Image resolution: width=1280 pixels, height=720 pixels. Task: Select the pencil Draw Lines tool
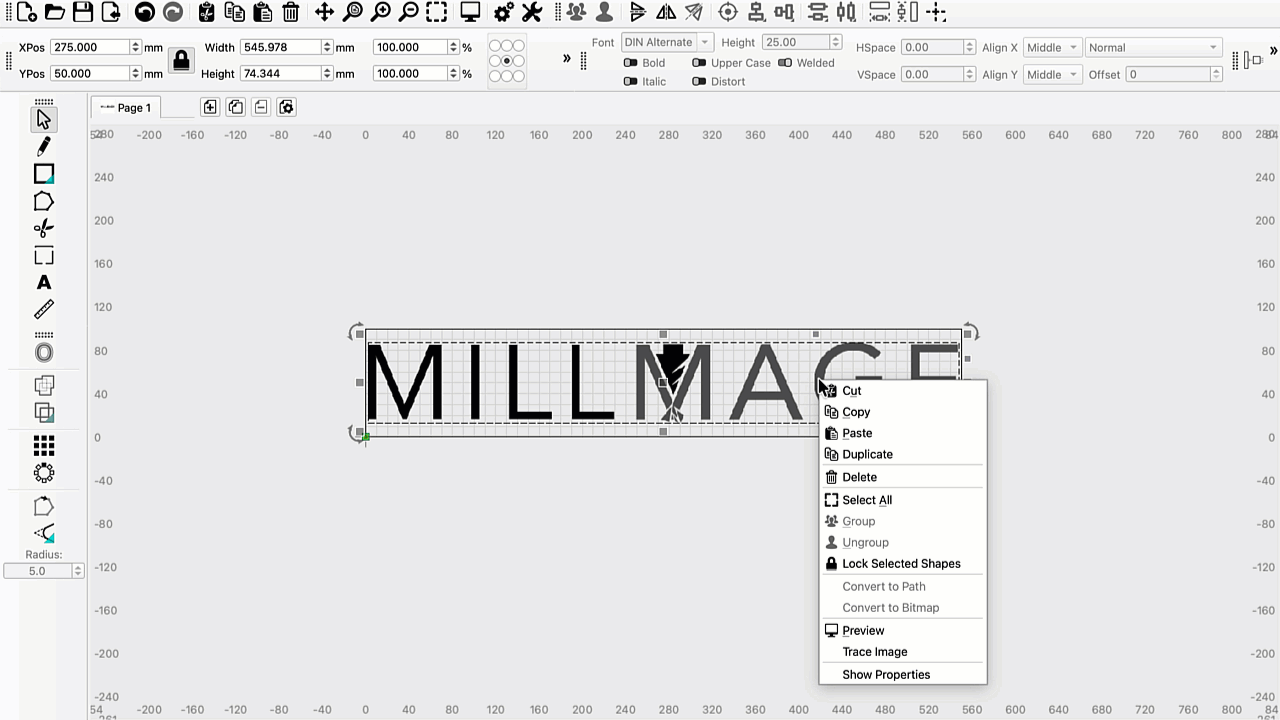point(43,147)
